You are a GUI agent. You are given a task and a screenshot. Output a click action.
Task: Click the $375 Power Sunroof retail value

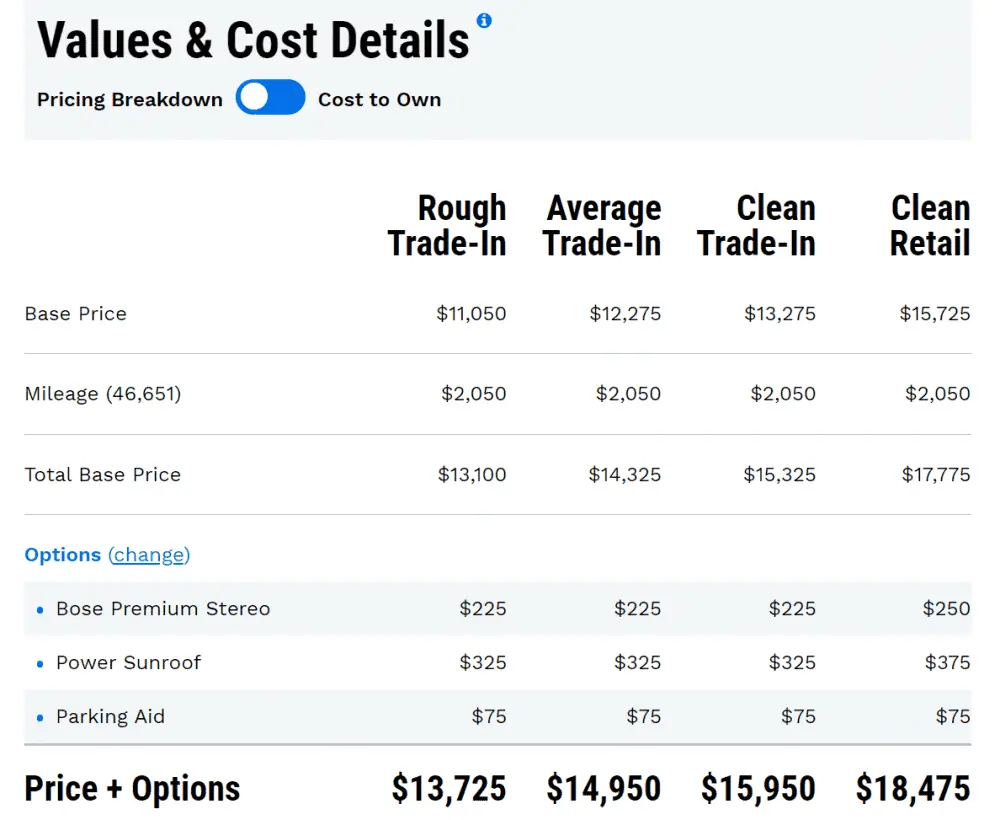coord(947,663)
